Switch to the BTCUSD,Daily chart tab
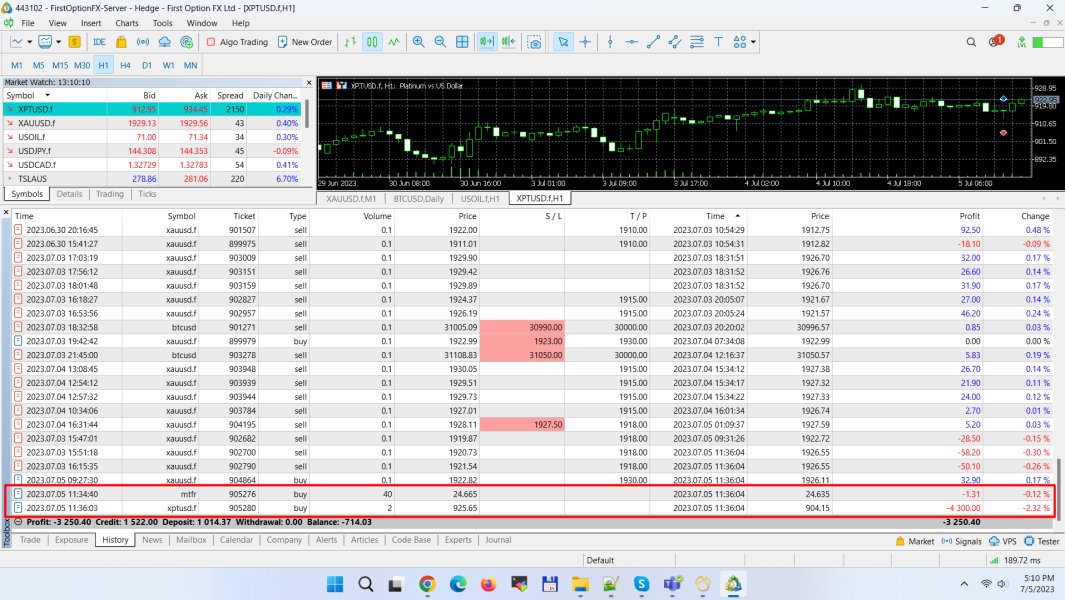 pyautogui.click(x=418, y=198)
